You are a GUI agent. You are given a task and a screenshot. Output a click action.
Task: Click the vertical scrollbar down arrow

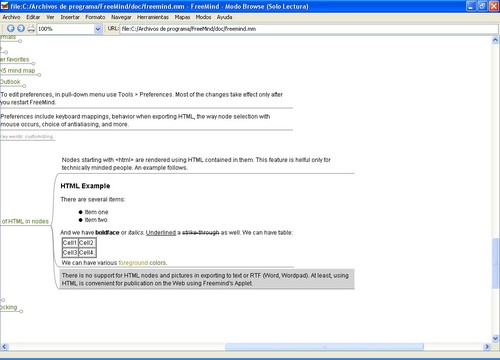tap(495, 338)
